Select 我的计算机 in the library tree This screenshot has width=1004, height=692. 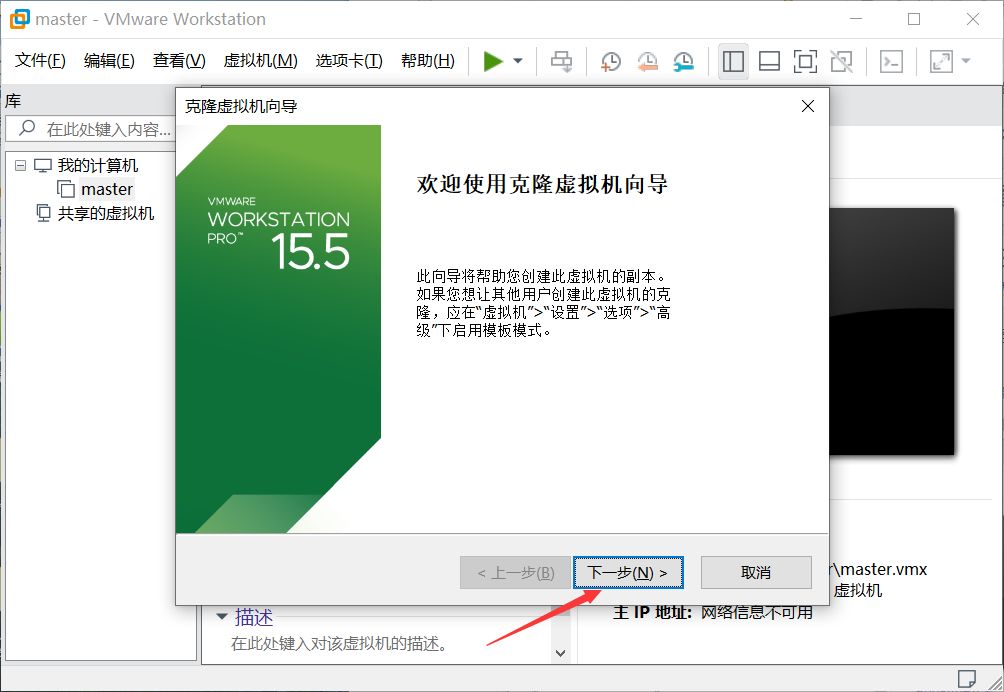(97, 166)
